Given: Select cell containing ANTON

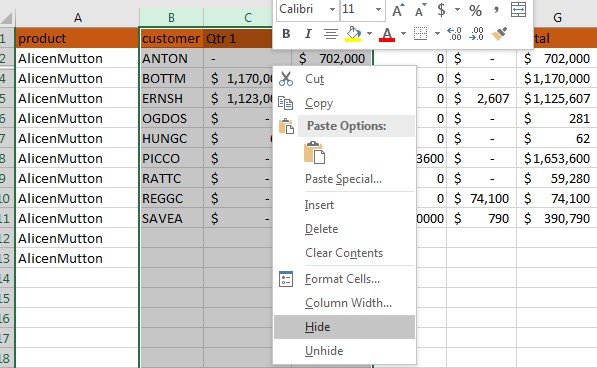Looking at the screenshot, I should [171, 59].
